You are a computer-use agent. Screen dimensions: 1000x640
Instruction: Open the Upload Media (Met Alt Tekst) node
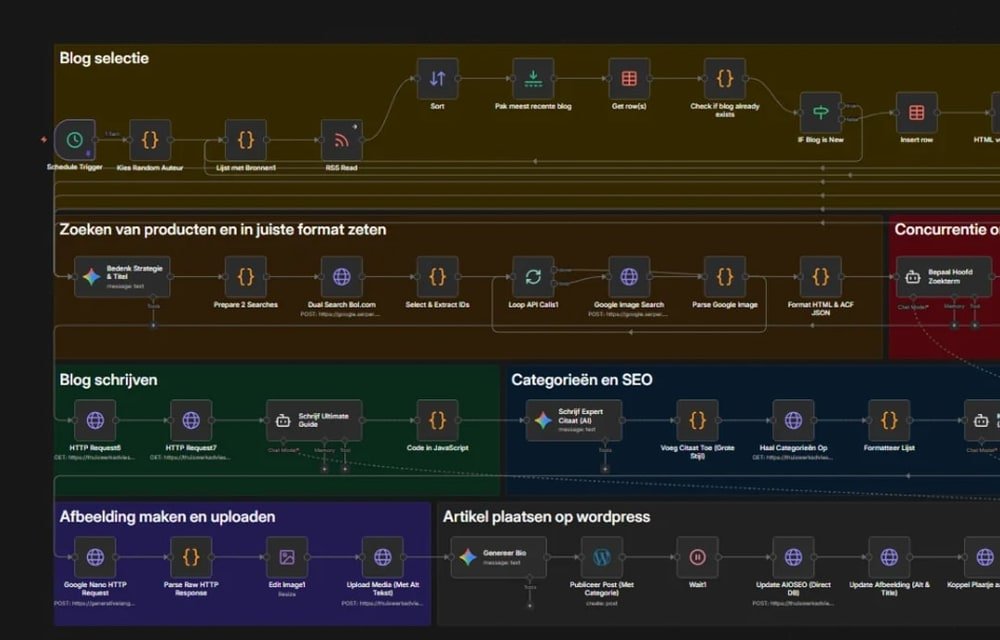(x=383, y=557)
